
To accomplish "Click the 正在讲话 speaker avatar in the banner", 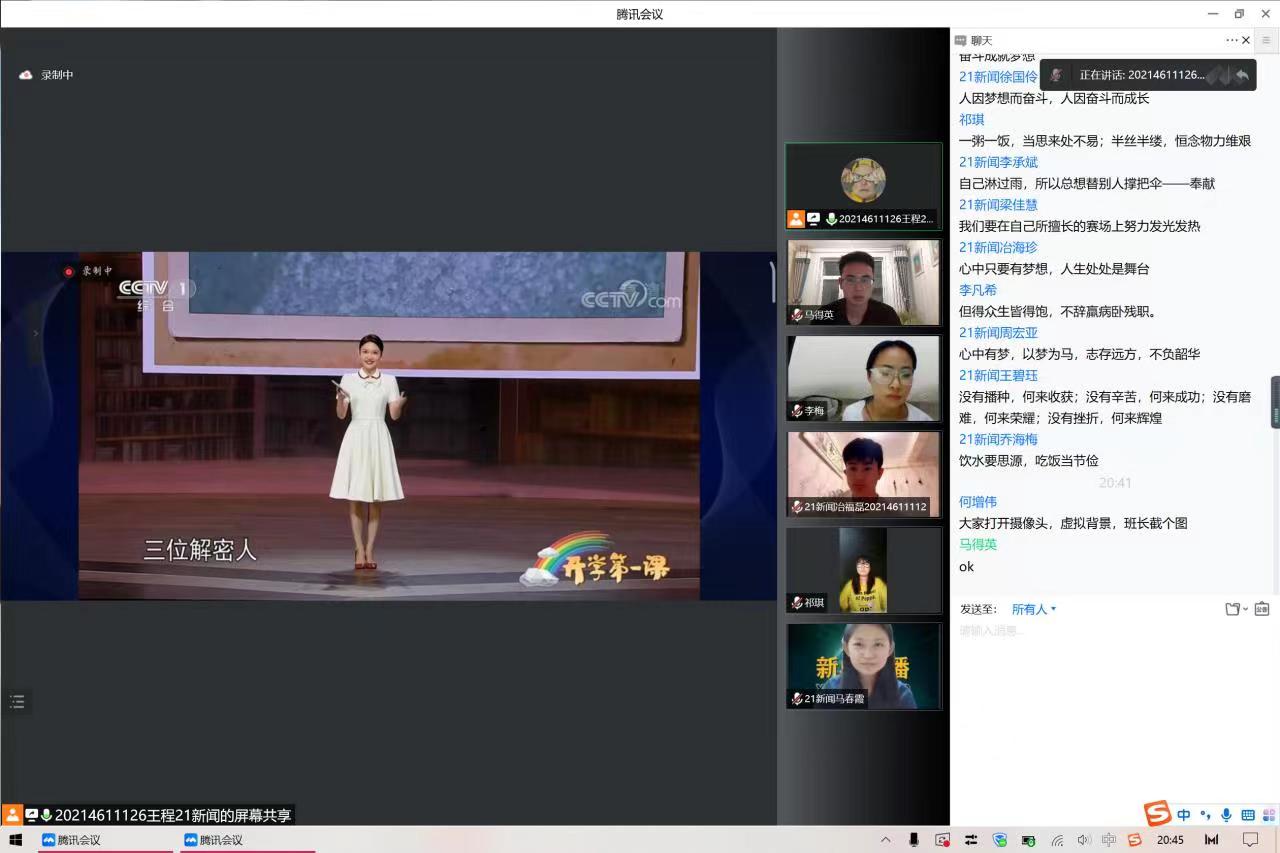I will [1056, 75].
